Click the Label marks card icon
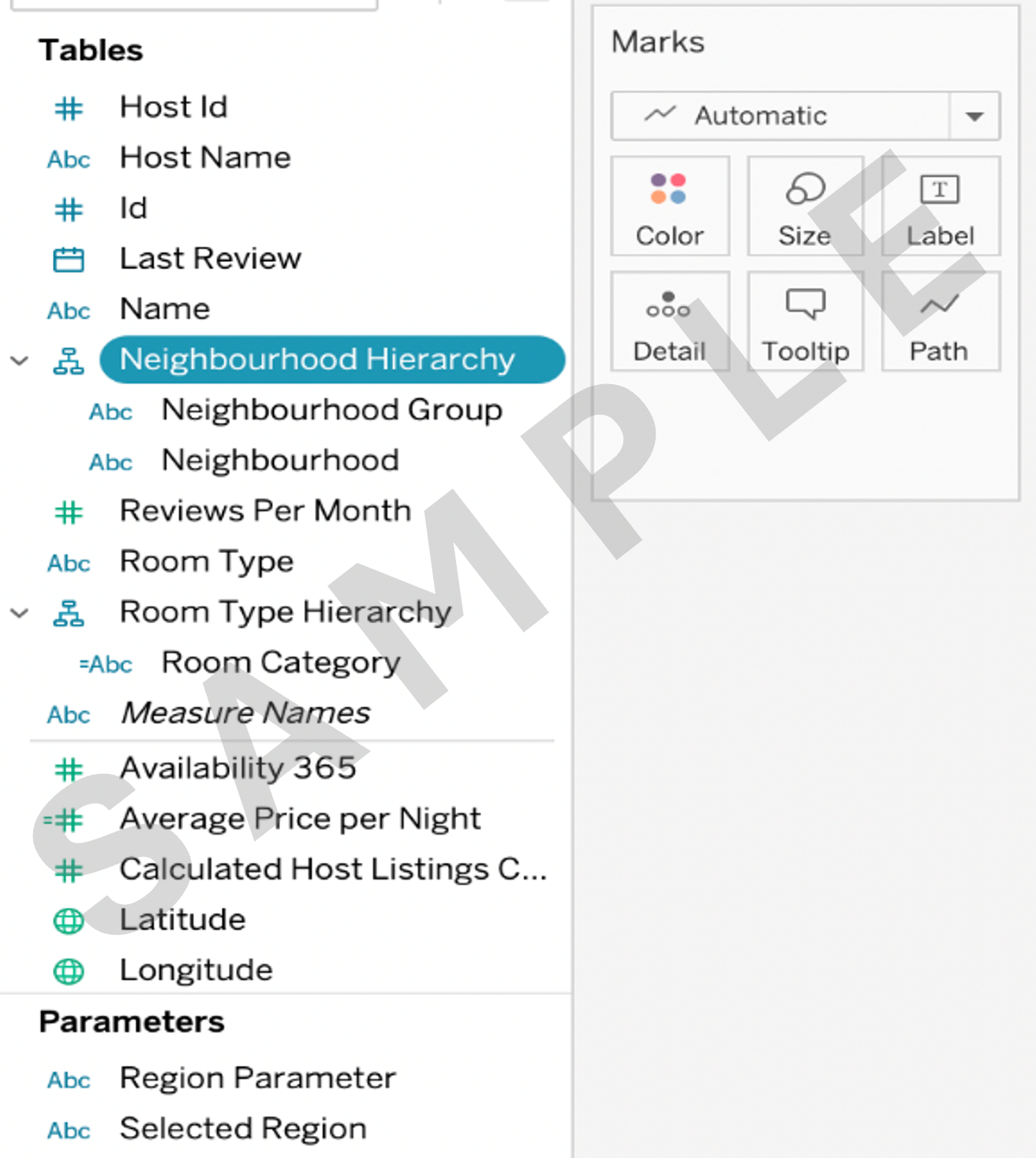This screenshot has height=1158, width=1036. 940,190
